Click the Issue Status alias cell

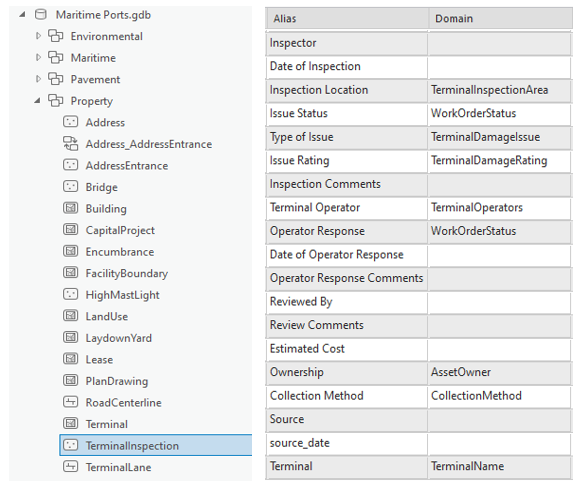(347, 114)
